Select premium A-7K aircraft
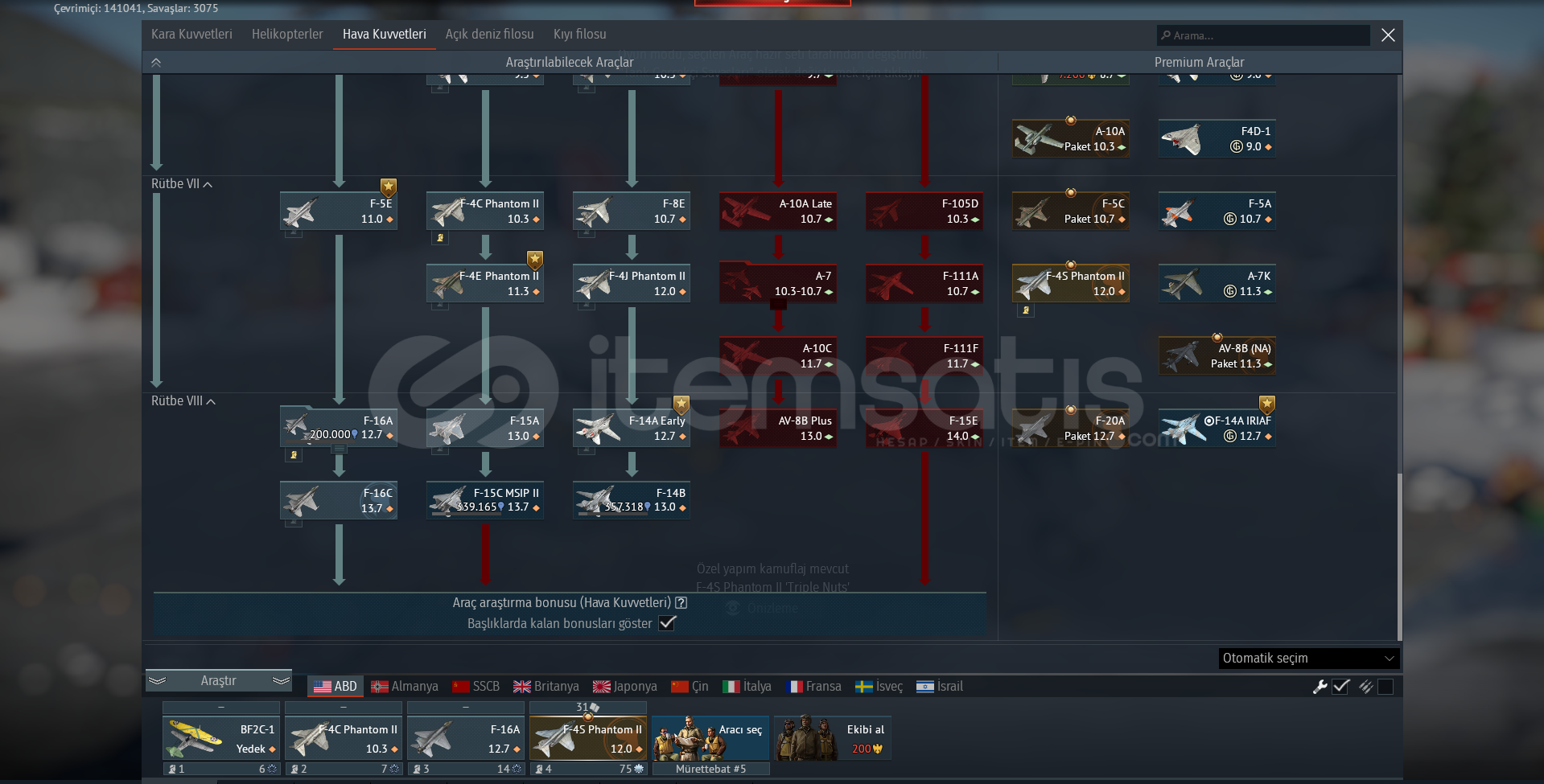The image size is (1544, 784). coord(1217,283)
